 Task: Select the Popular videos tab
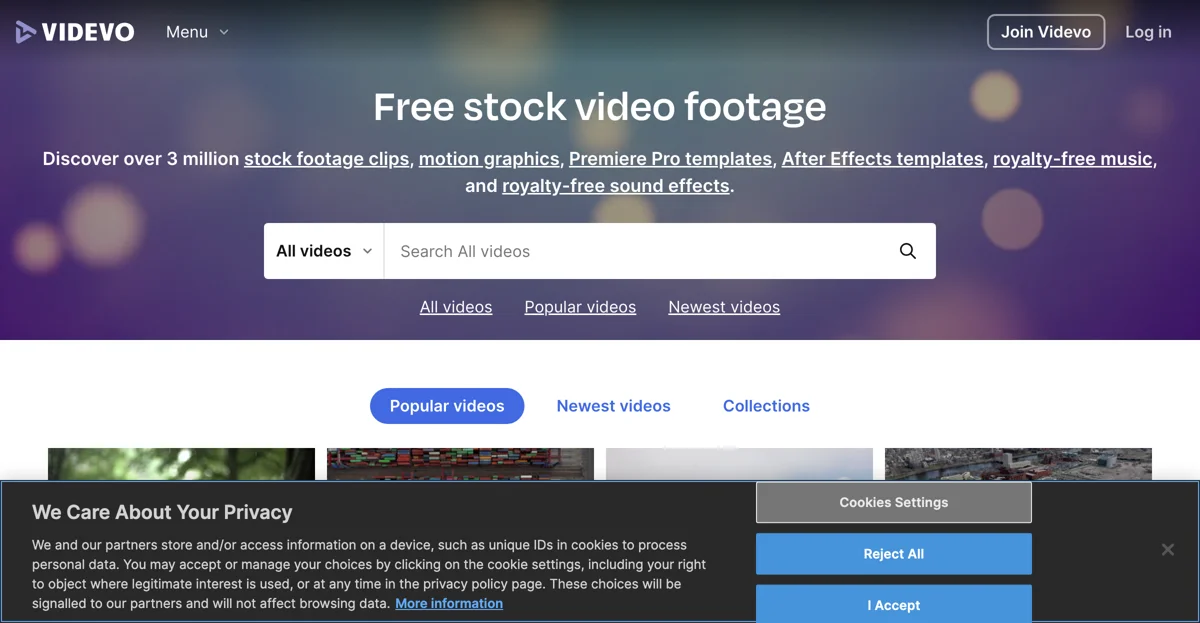(x=447, y=406)
